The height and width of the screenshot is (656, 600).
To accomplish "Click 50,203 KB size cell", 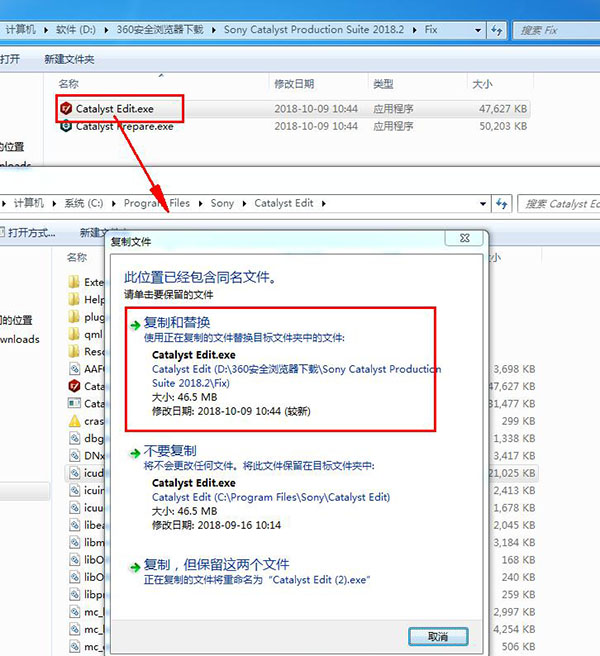I will (x=503, y=126).
